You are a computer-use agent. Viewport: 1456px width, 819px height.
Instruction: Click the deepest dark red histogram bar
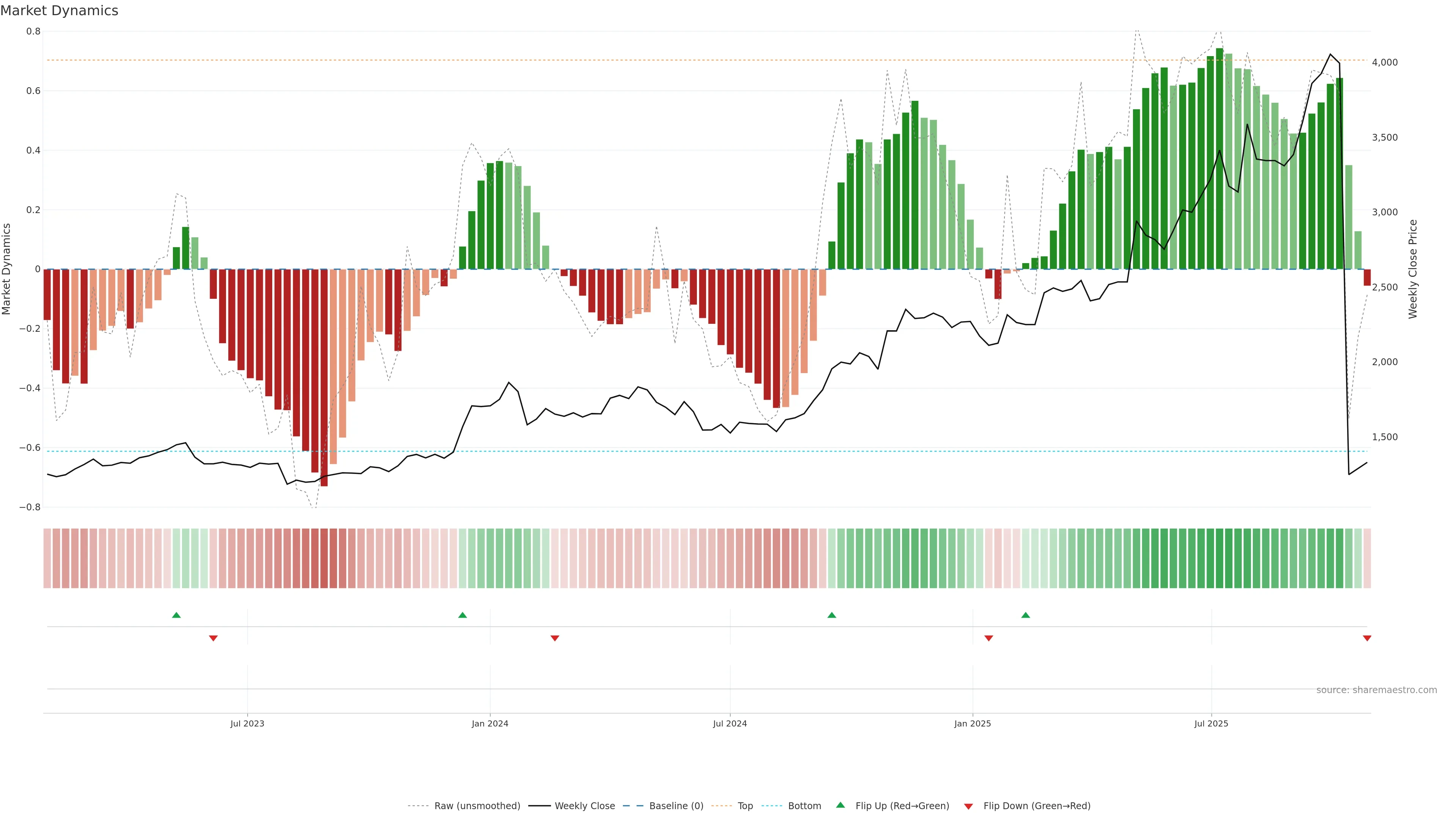pyautogui.click(x=324, y=395)
